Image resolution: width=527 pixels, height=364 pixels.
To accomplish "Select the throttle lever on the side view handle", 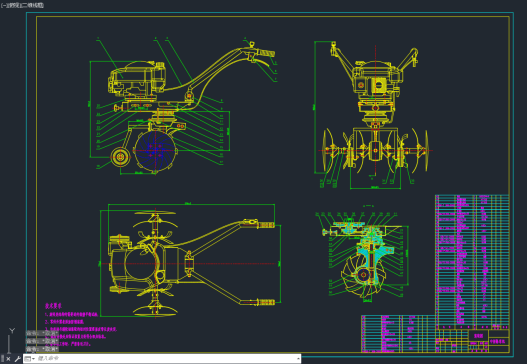I will 251,44.
